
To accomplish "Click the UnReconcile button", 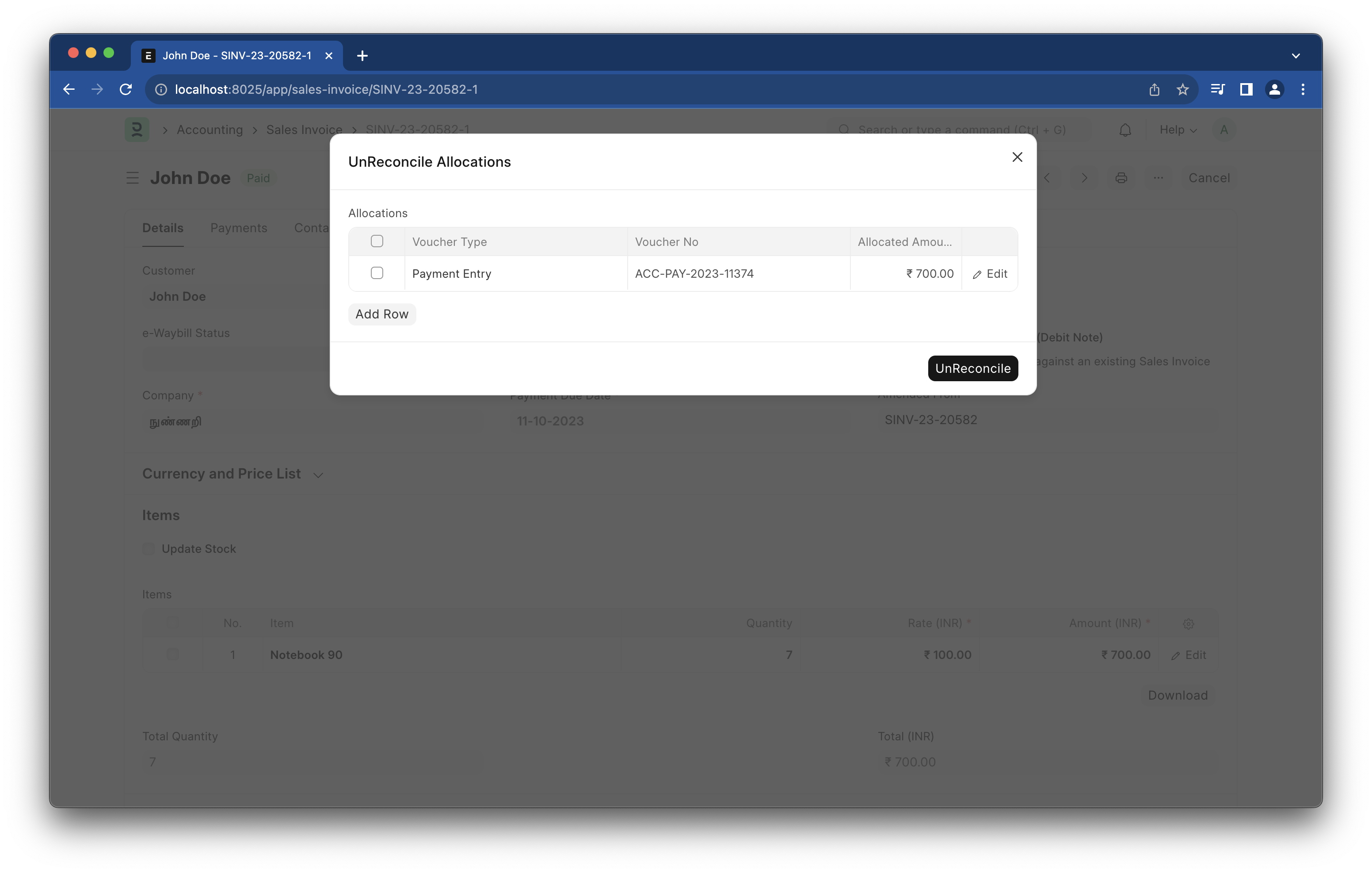I will tap(972, 368).
